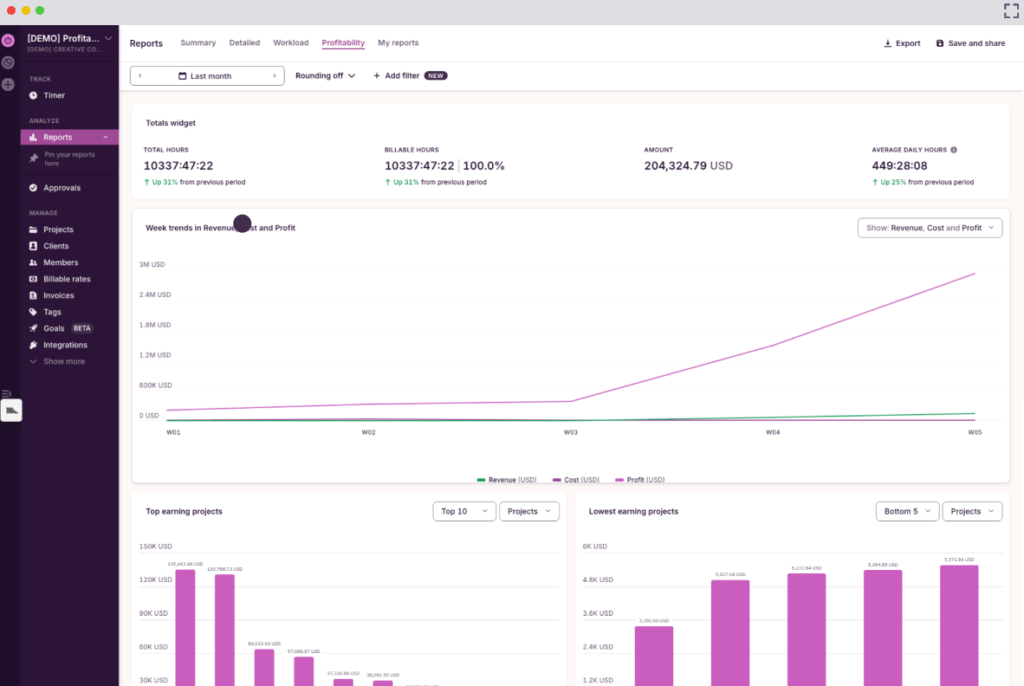Toggle Revenue series in chart legend

[x=508, y=480]
